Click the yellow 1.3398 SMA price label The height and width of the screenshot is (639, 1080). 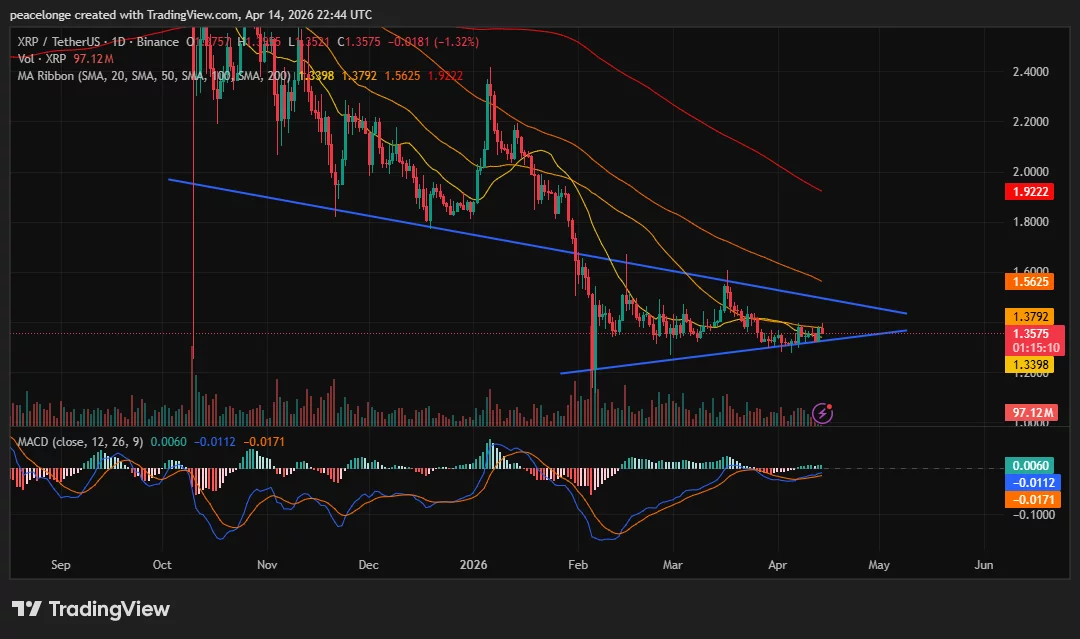coord(1029,364)
